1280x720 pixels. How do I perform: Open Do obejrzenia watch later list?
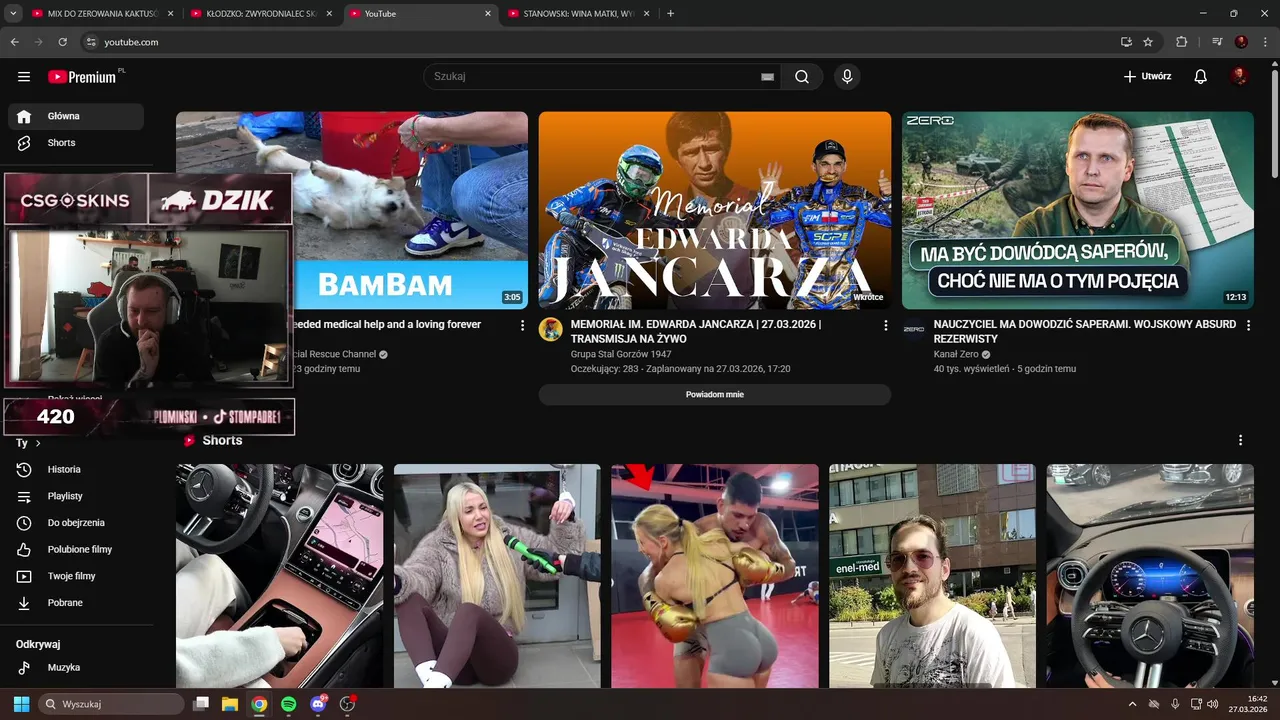pos(76,523)
